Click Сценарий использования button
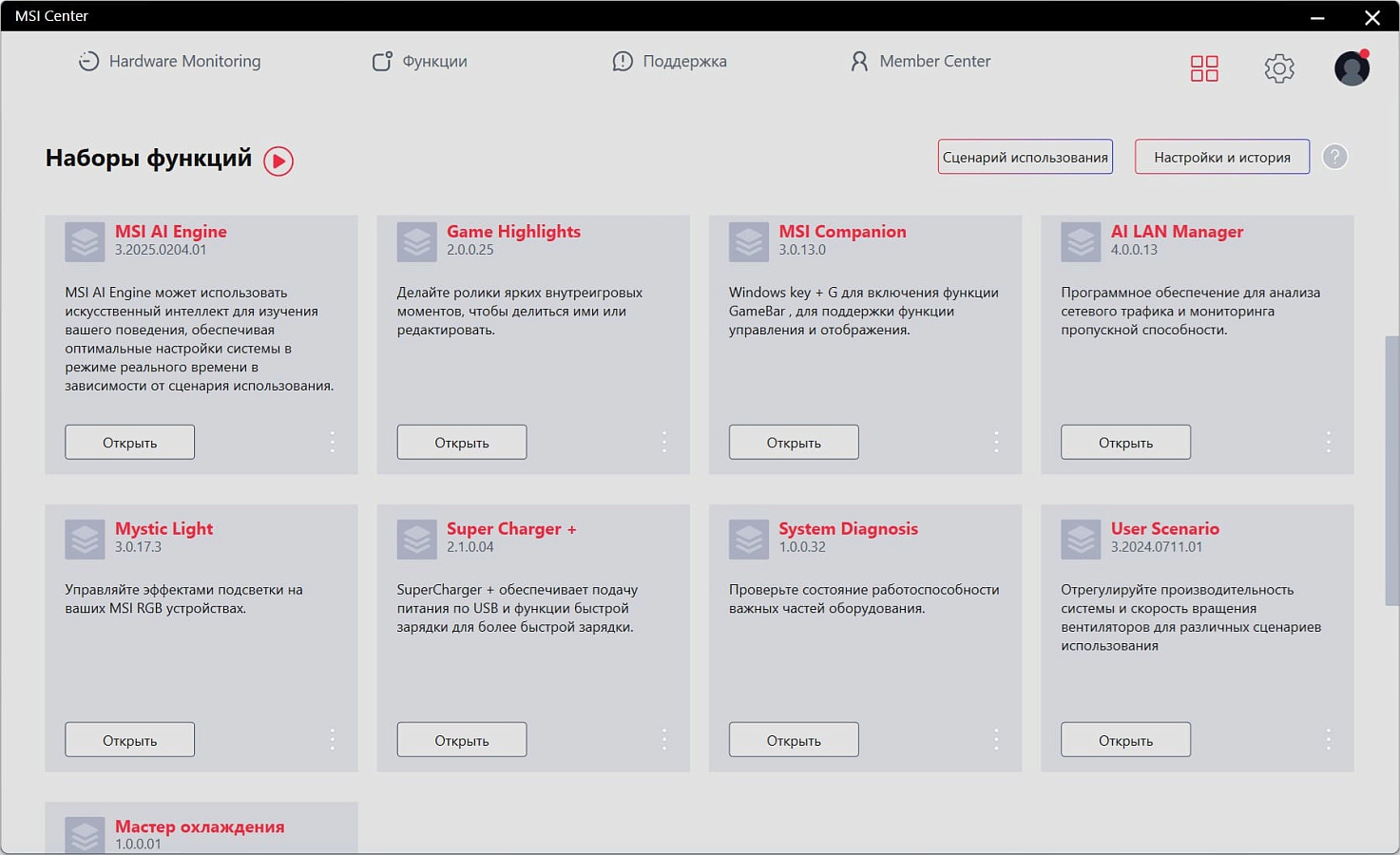The height and width of the screenshot is (855, 1400). [x=1026, y=157]
